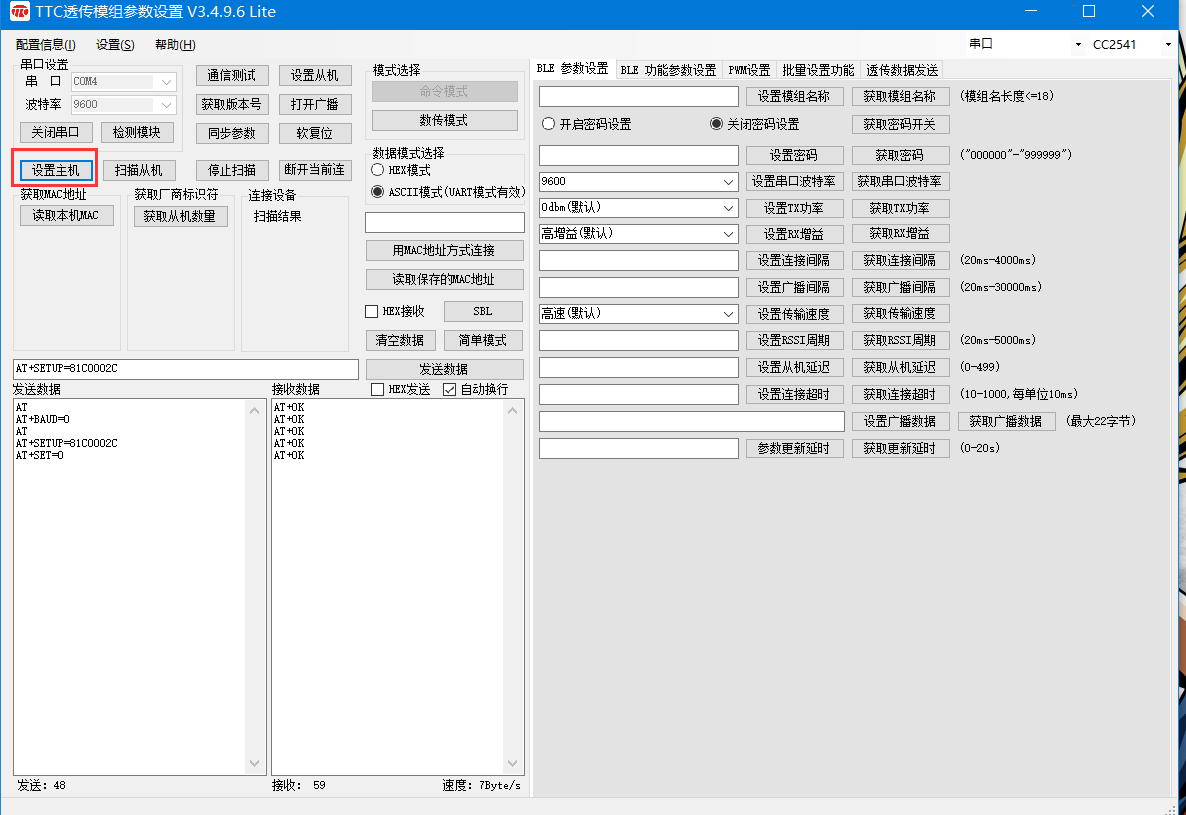
Task: Switch to the PWM设置 tab
Action: click(x=749, y=69)
